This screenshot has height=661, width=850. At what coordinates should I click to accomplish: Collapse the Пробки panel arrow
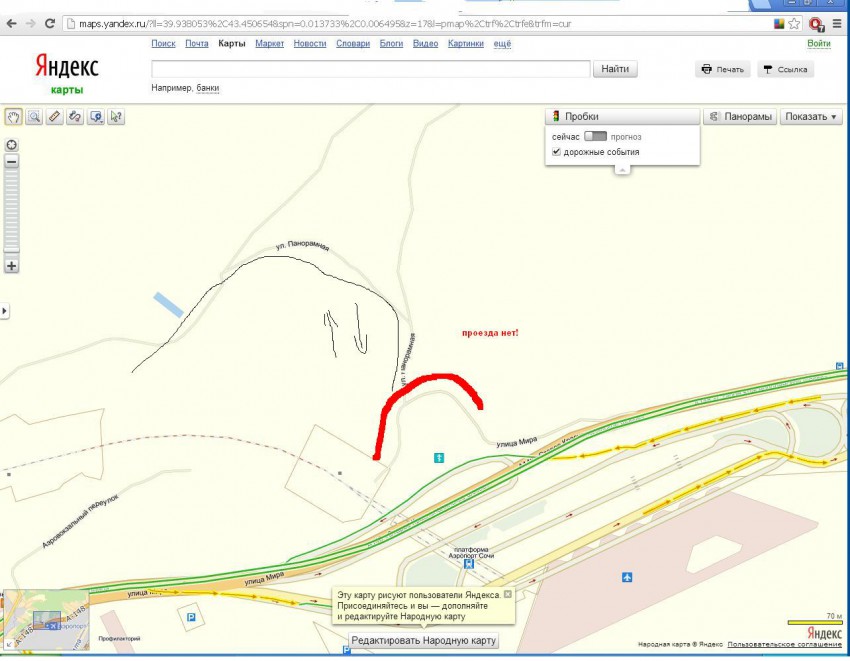coord(622,170)
